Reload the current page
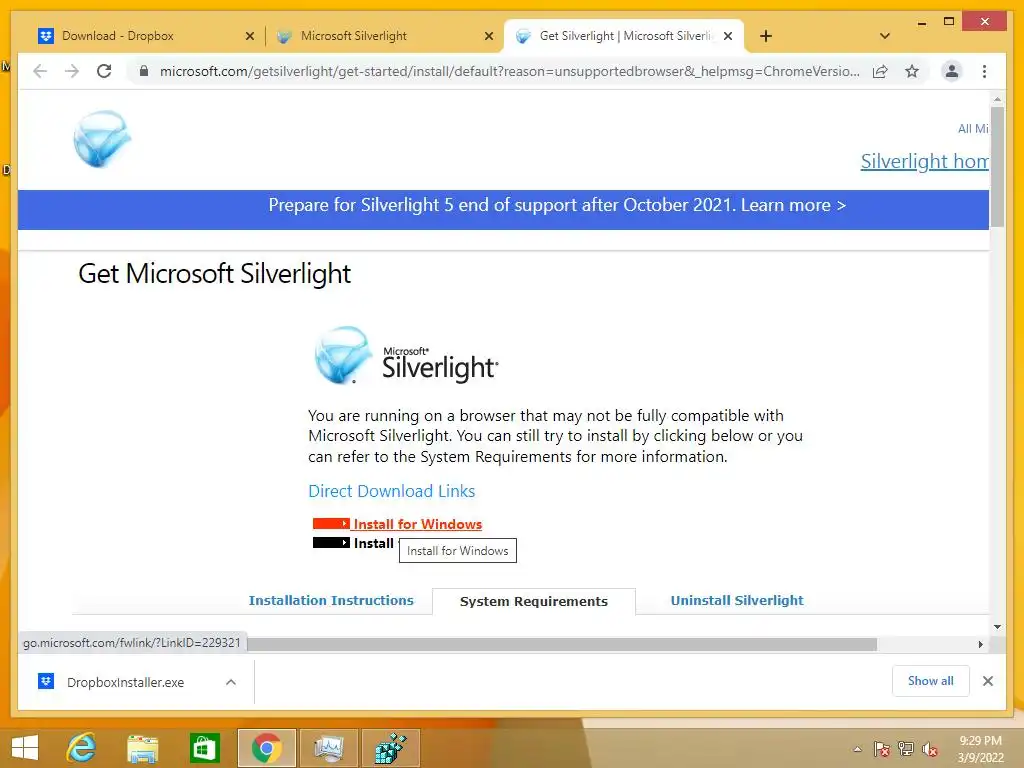Viewport: 1024px width, 768px height. [104, 71]
